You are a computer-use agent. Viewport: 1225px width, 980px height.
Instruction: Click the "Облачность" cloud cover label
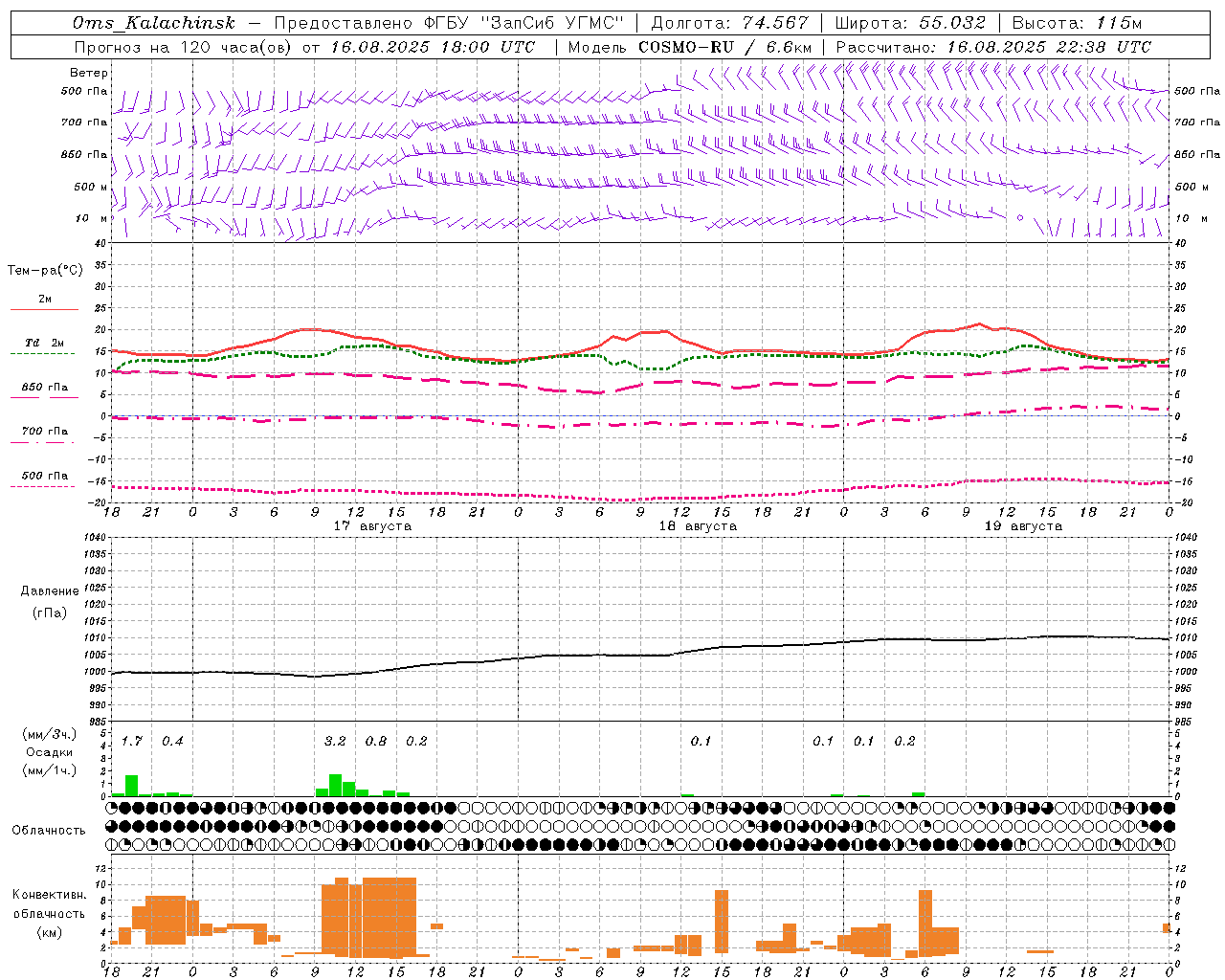49,830
